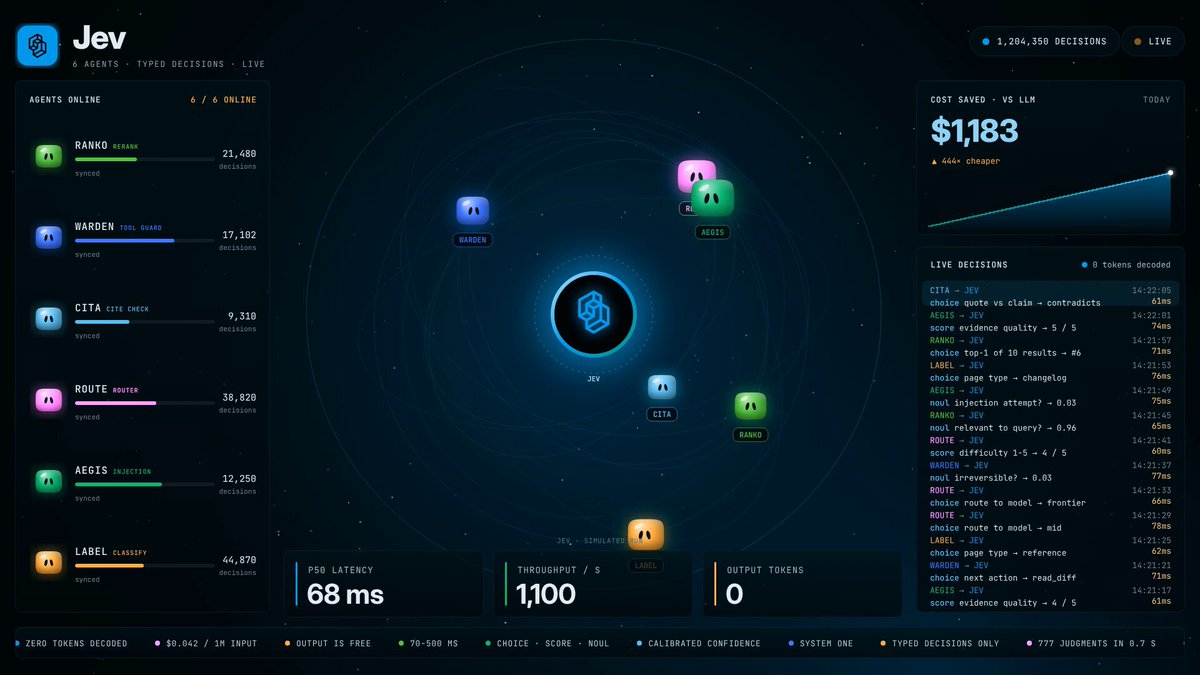Select the LABEL agent icon in Agents Online list
Image resolution: width=1200 pixels, height=675 pixels.
coord(49,562)
